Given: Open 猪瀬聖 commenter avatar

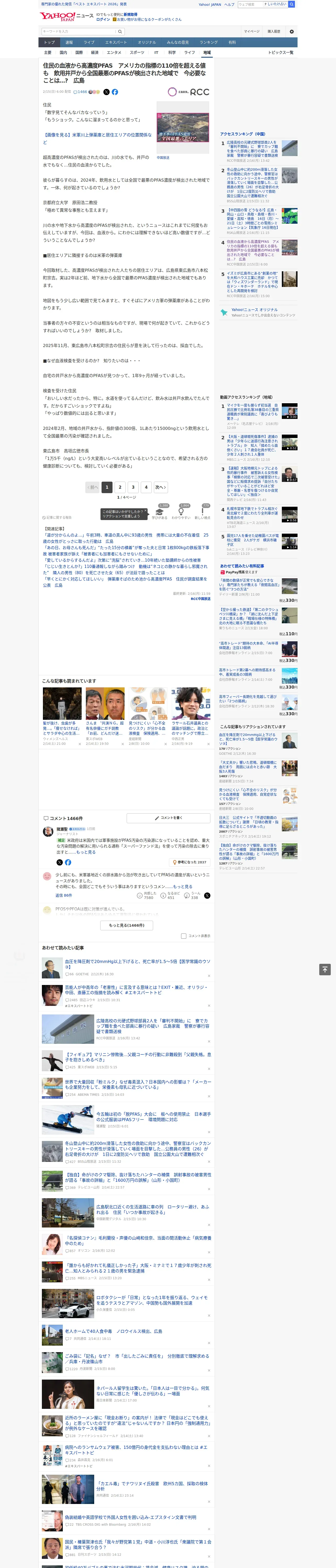Looking at the screenshot, I should 48,832.
